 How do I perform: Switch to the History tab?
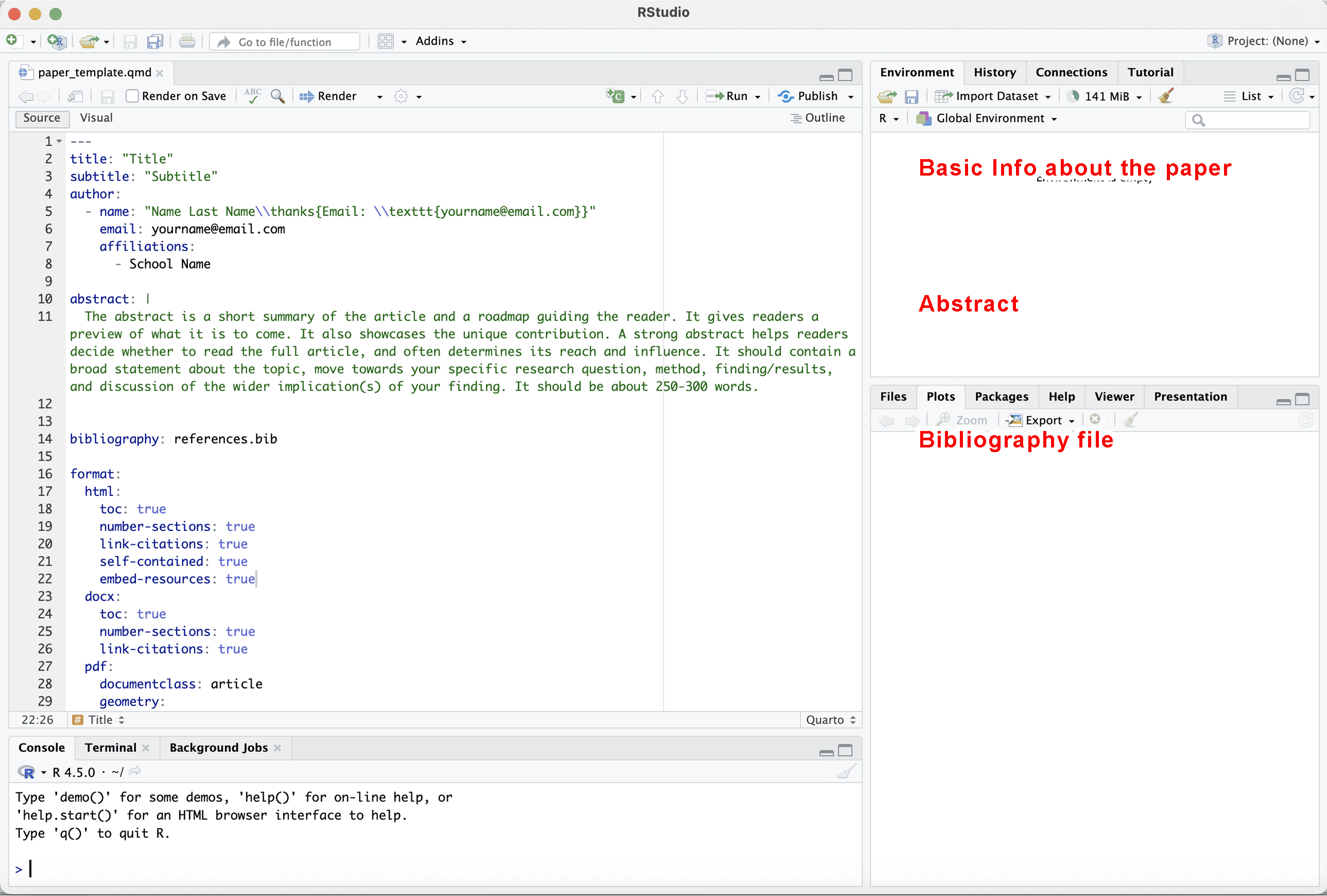tap(994, 73)
